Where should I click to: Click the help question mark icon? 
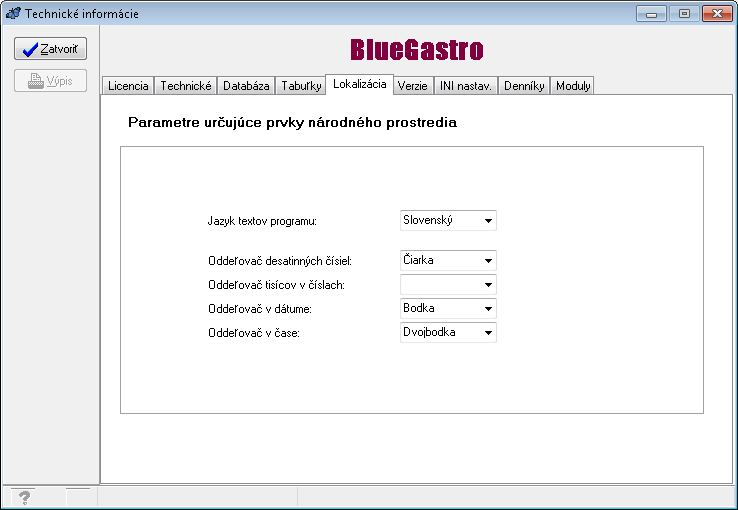tap(24, 497)
